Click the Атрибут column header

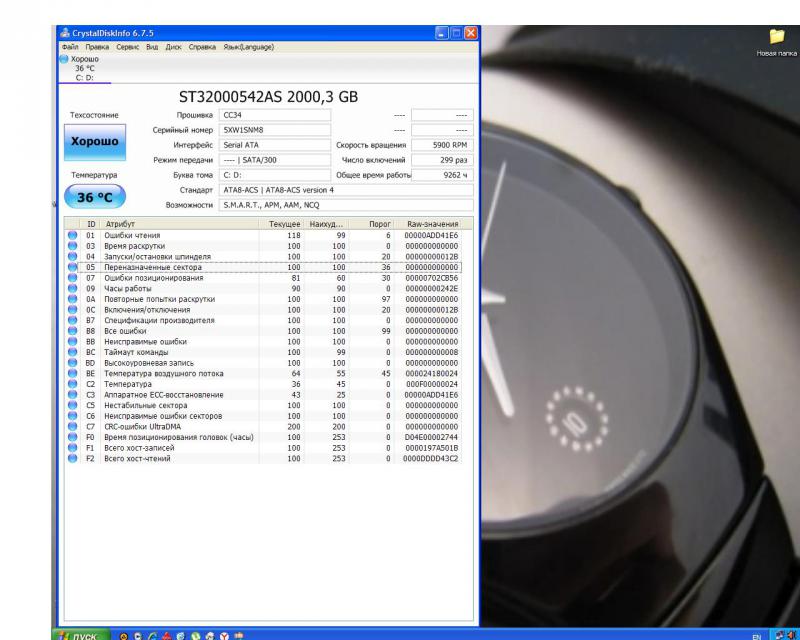[180, 224]
